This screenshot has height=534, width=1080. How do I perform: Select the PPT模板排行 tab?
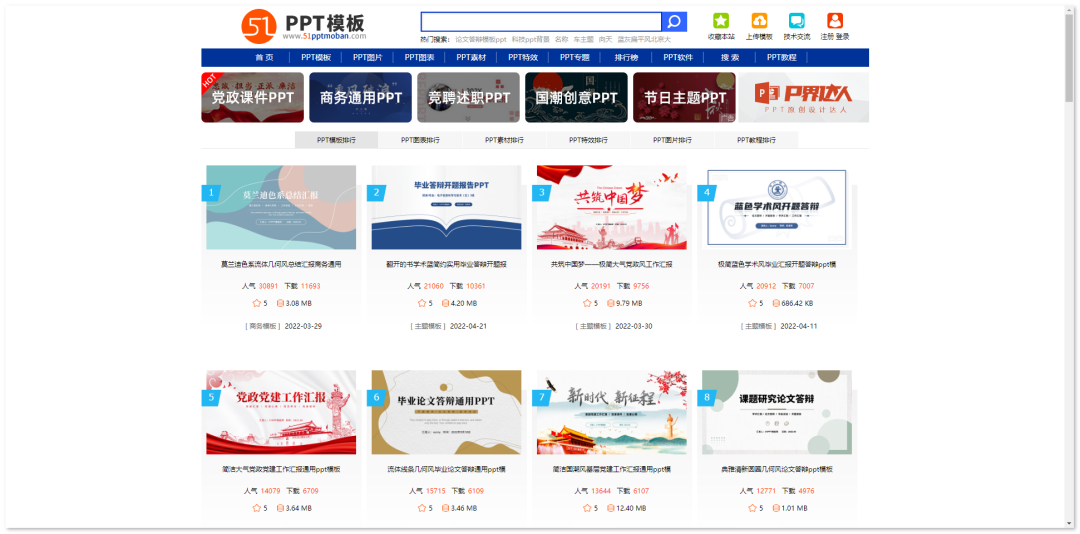pos(337,140)
